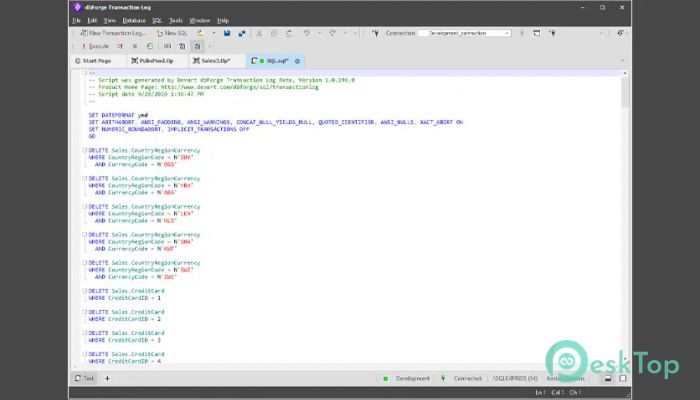Click the Save All icon
700x400 pixels.
point(242,33)
